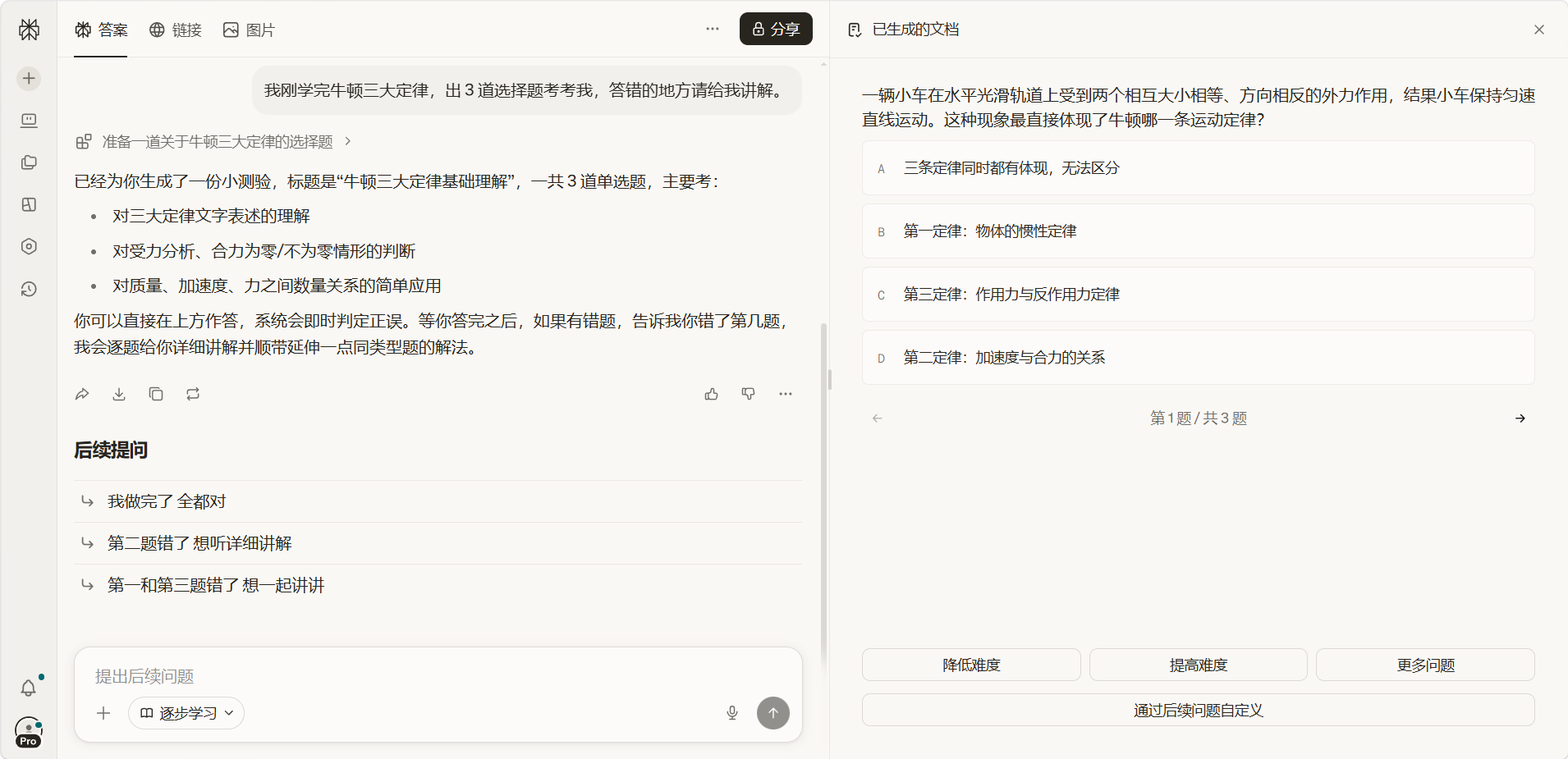Choose option A 三条定律同时都有体现
Viewport: 1568px width, 759px height.
[x=1199, y=168]
